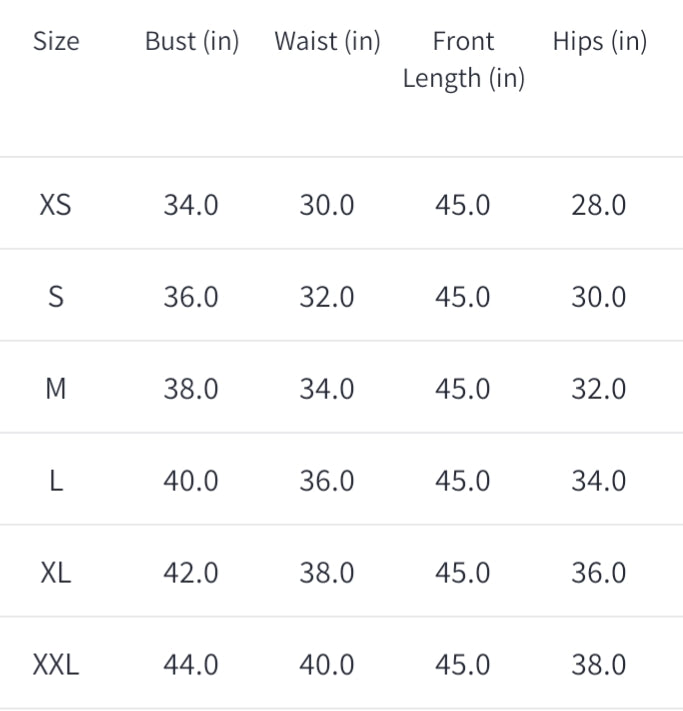Select the XXL size row label
Screen dimensions: 683x711
tap(56, 665)
